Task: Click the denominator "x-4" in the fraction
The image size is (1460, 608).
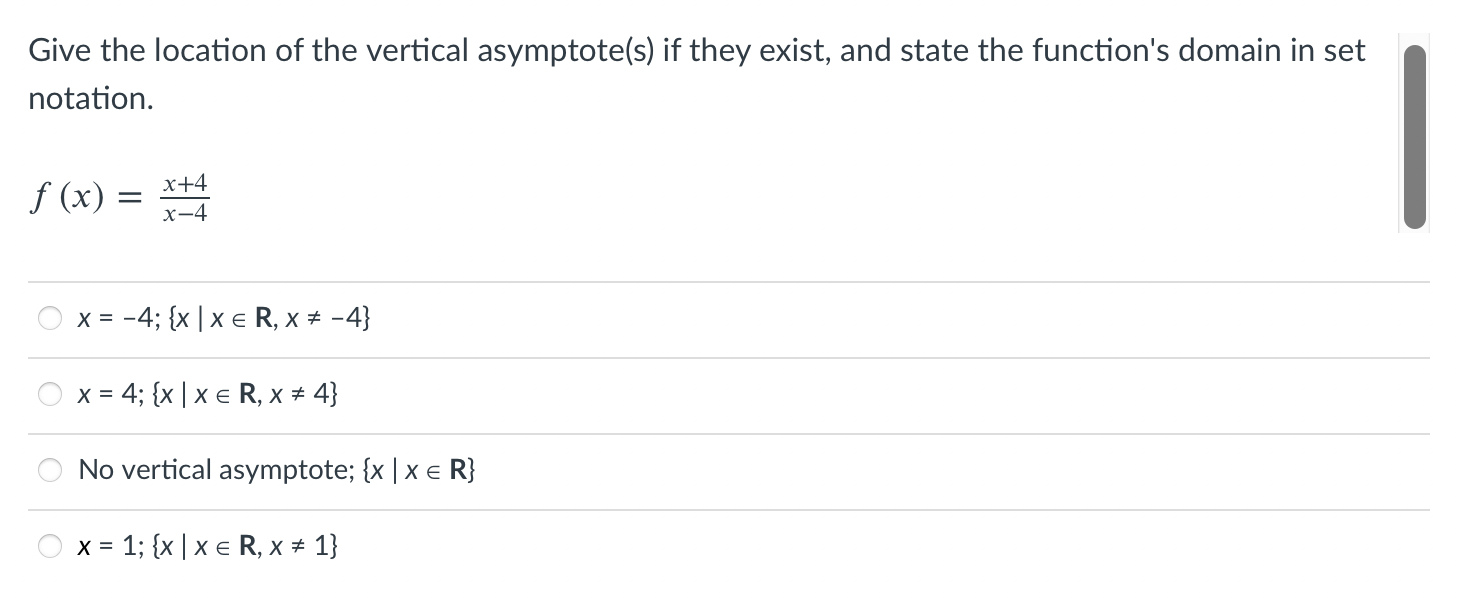Action: [x=186, y=212]
